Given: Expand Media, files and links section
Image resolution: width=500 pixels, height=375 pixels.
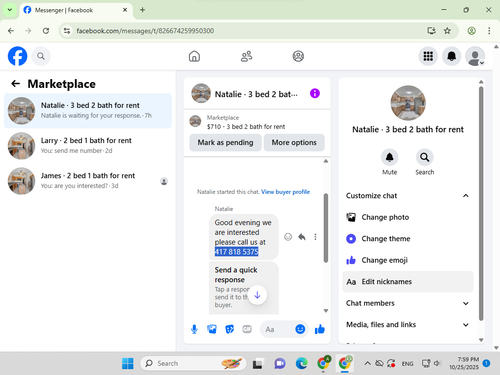Looking at the screenshot, I should (x=408, y=325).
